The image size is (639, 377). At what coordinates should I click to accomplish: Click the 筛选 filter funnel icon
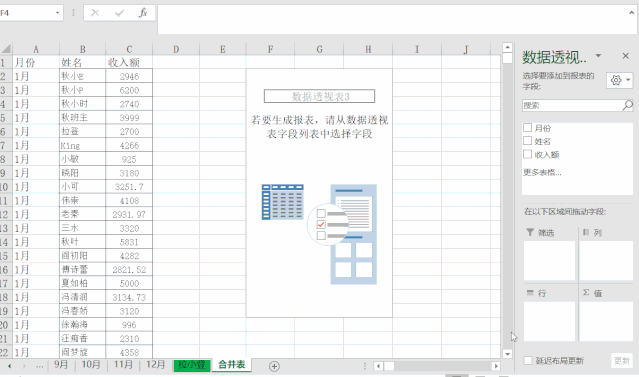[530, 232]
